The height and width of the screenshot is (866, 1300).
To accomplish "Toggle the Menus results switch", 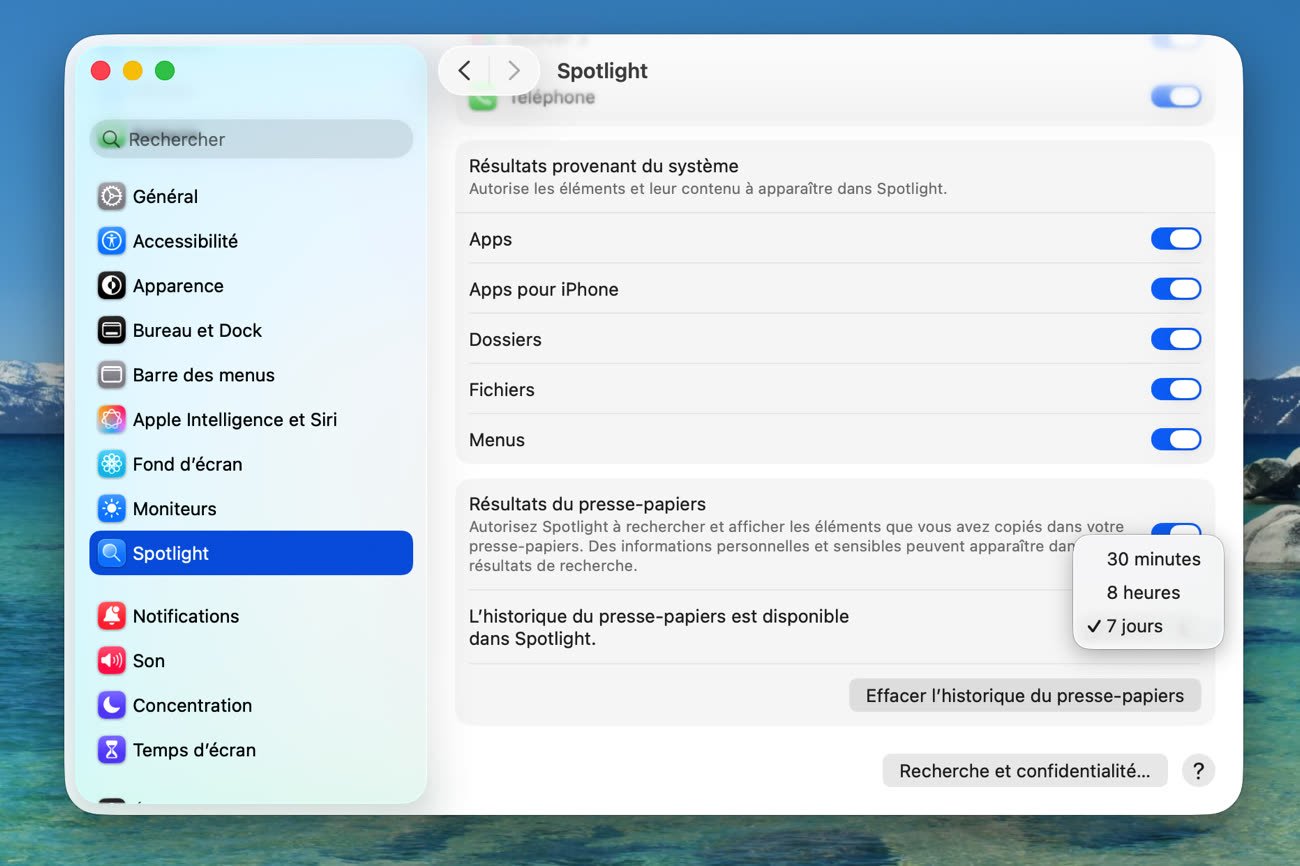I will pyautogui.click(x=1175, y=439).
